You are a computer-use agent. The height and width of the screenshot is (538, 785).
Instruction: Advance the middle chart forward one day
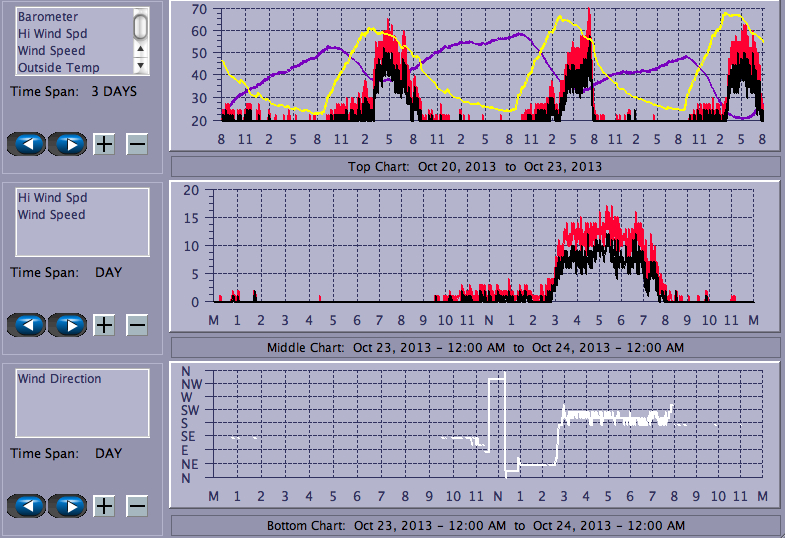(67, 325)
